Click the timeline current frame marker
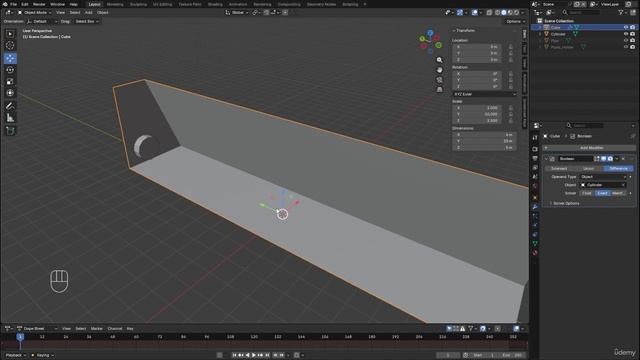This screenshot has height=360, width=640. 20,337
